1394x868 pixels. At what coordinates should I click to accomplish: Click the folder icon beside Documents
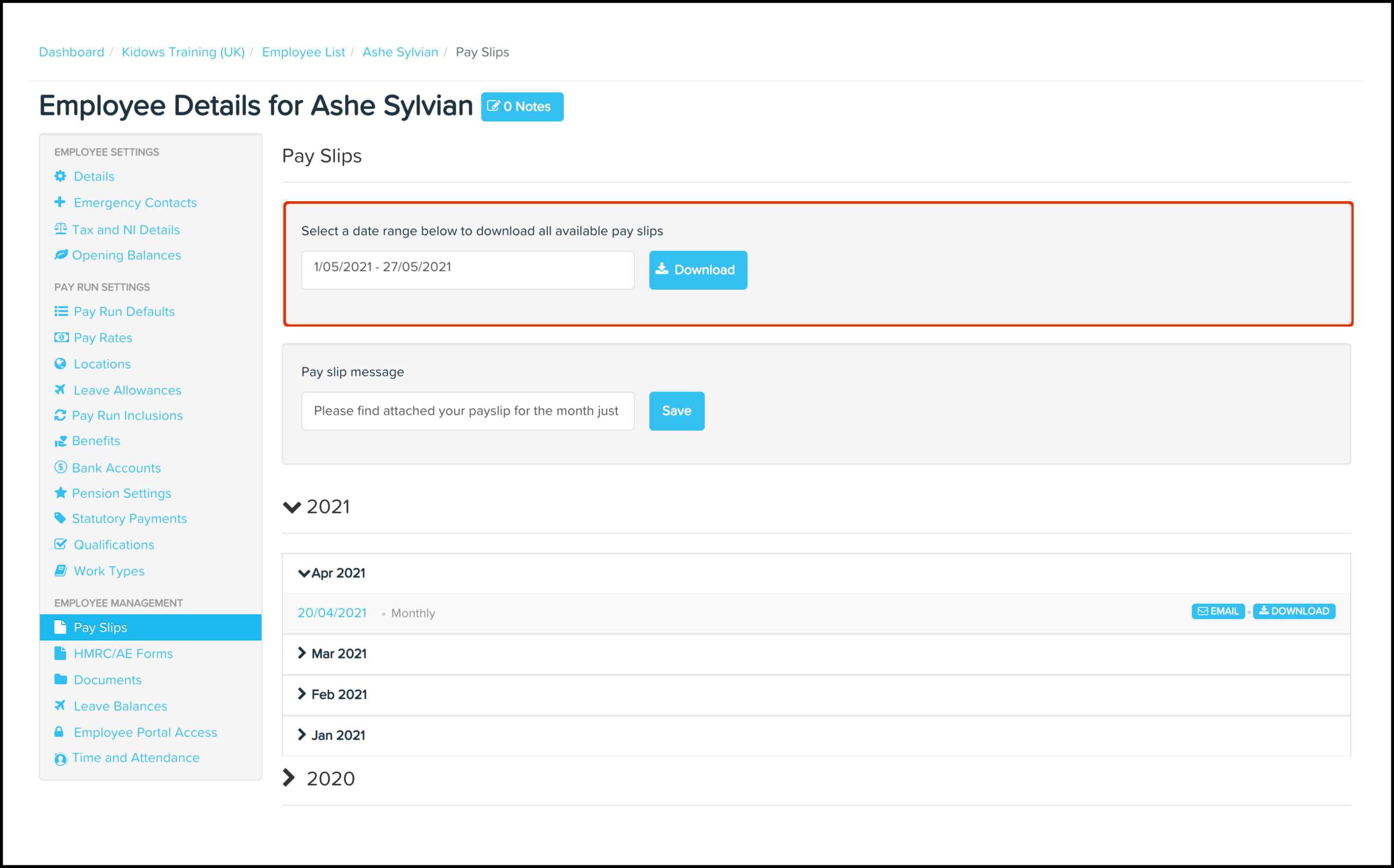click(x=60, y=679)
